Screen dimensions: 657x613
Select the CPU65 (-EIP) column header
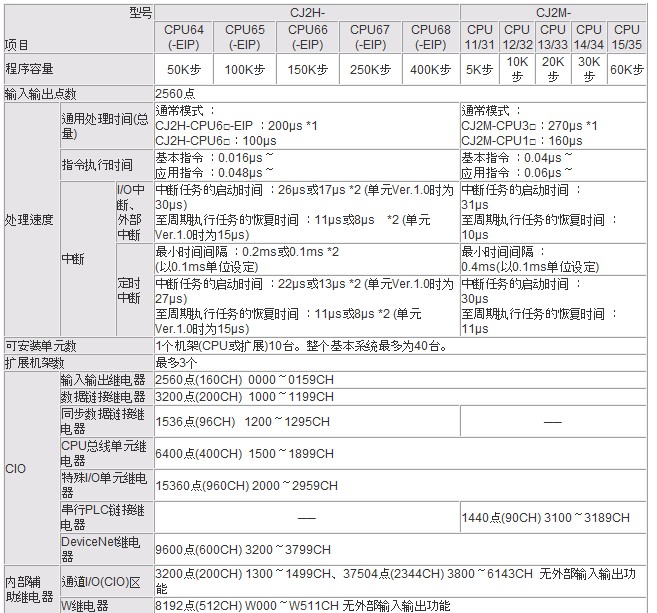point(245,37)
